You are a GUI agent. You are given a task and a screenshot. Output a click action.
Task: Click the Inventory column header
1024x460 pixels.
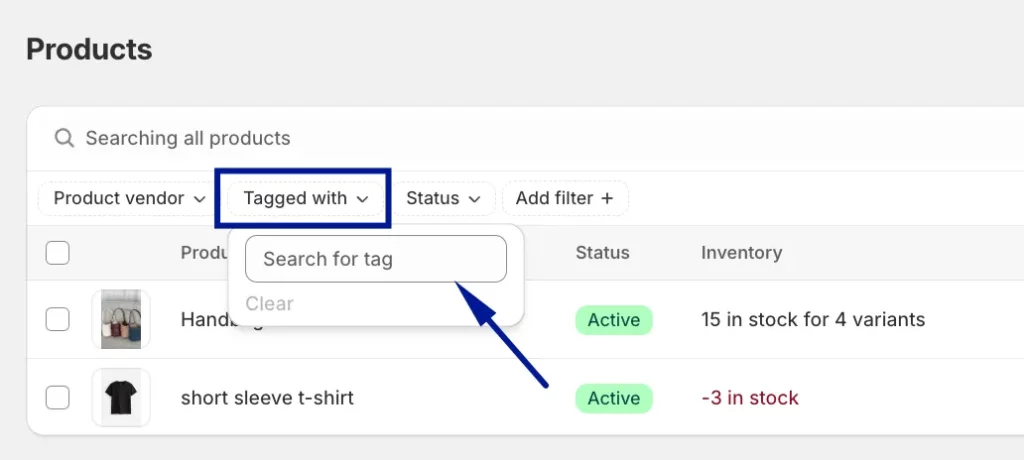coord(741,253)
